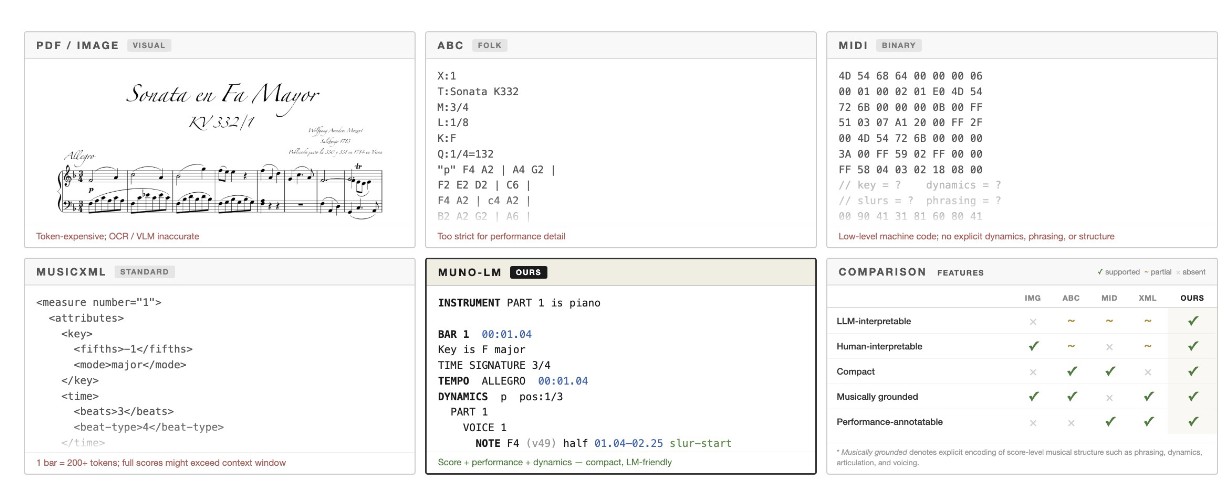Click the 'TEMPO ALLEGRO' line in MUNO-LM
Screen dimensions: 1230x496
point(513,381)
